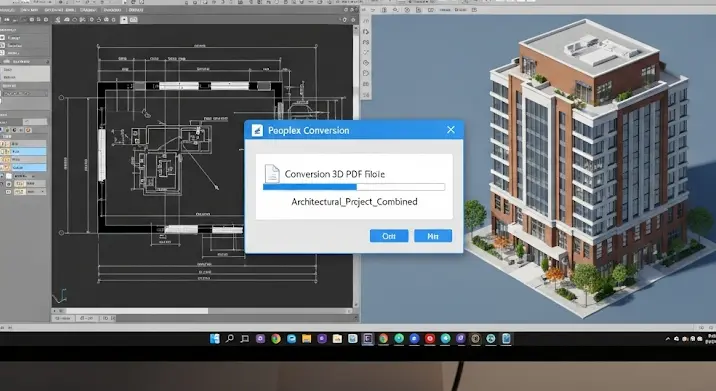Select the Architectural_Prcject_Combined file name text

pyautogui.click(x=354, y=201)
